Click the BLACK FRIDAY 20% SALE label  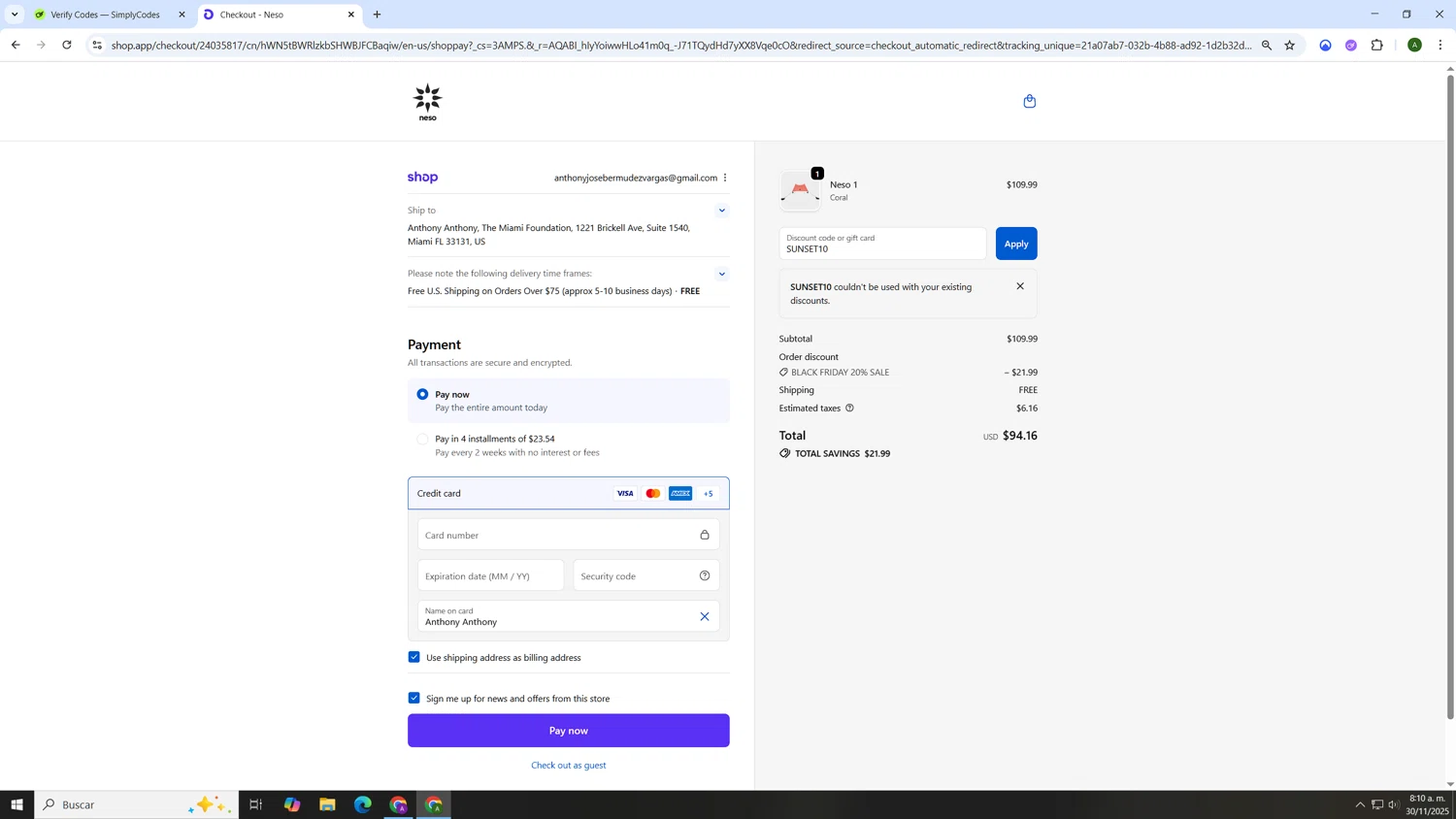pyautogui.click(x=841, y=373)
